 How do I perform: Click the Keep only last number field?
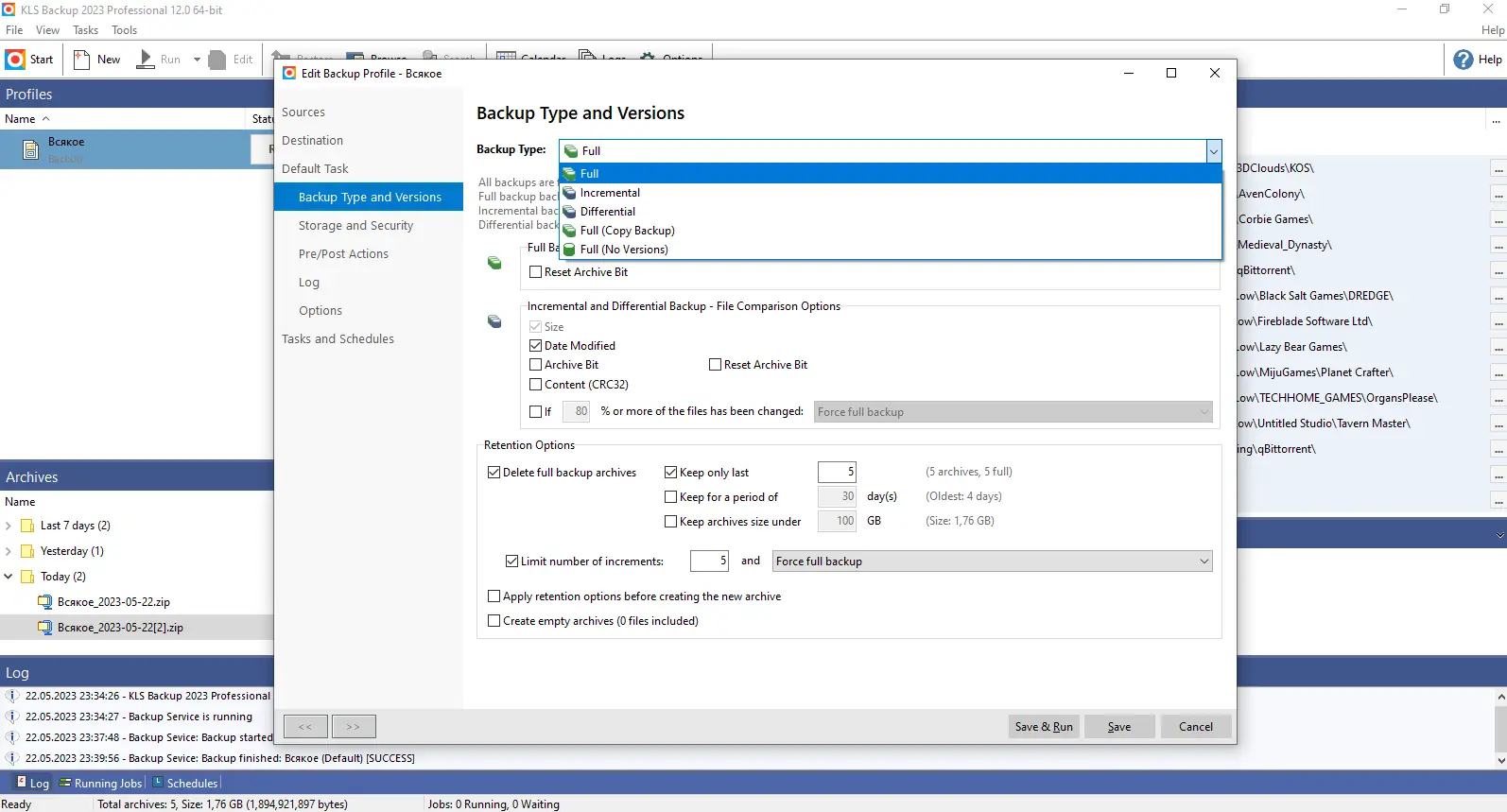[x=837, y=472]
